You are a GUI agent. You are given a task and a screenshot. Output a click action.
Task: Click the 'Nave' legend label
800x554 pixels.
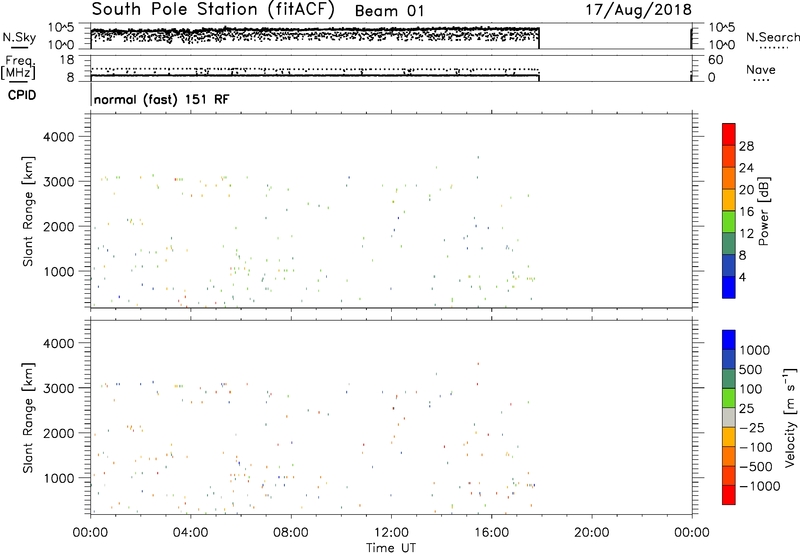(x=760, y=70)
